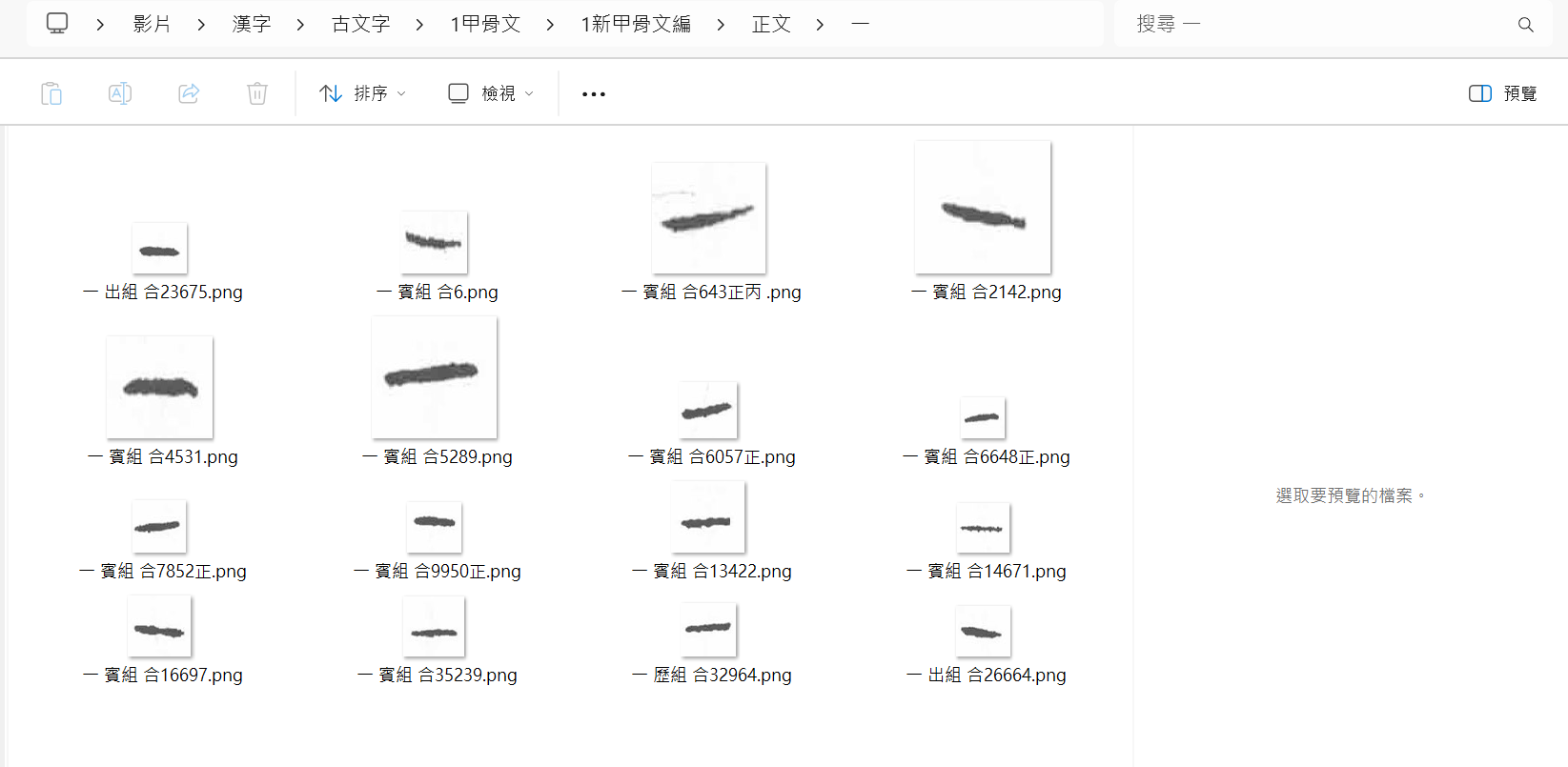
Task: Navigate to 漢字 breadcrumb folder
Action: coord(252,24)
